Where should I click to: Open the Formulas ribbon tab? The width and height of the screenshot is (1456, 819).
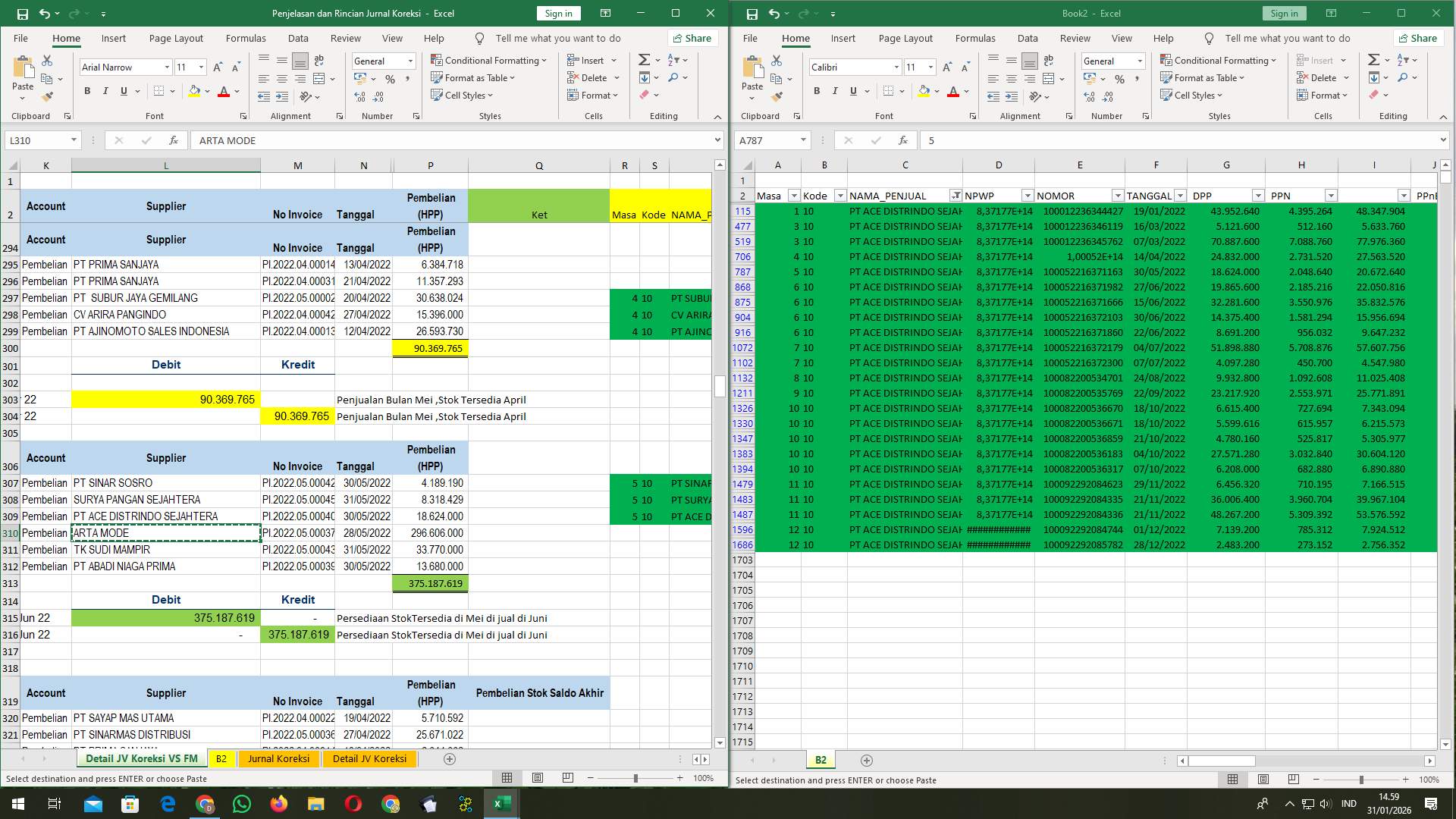tap(246, 38)
